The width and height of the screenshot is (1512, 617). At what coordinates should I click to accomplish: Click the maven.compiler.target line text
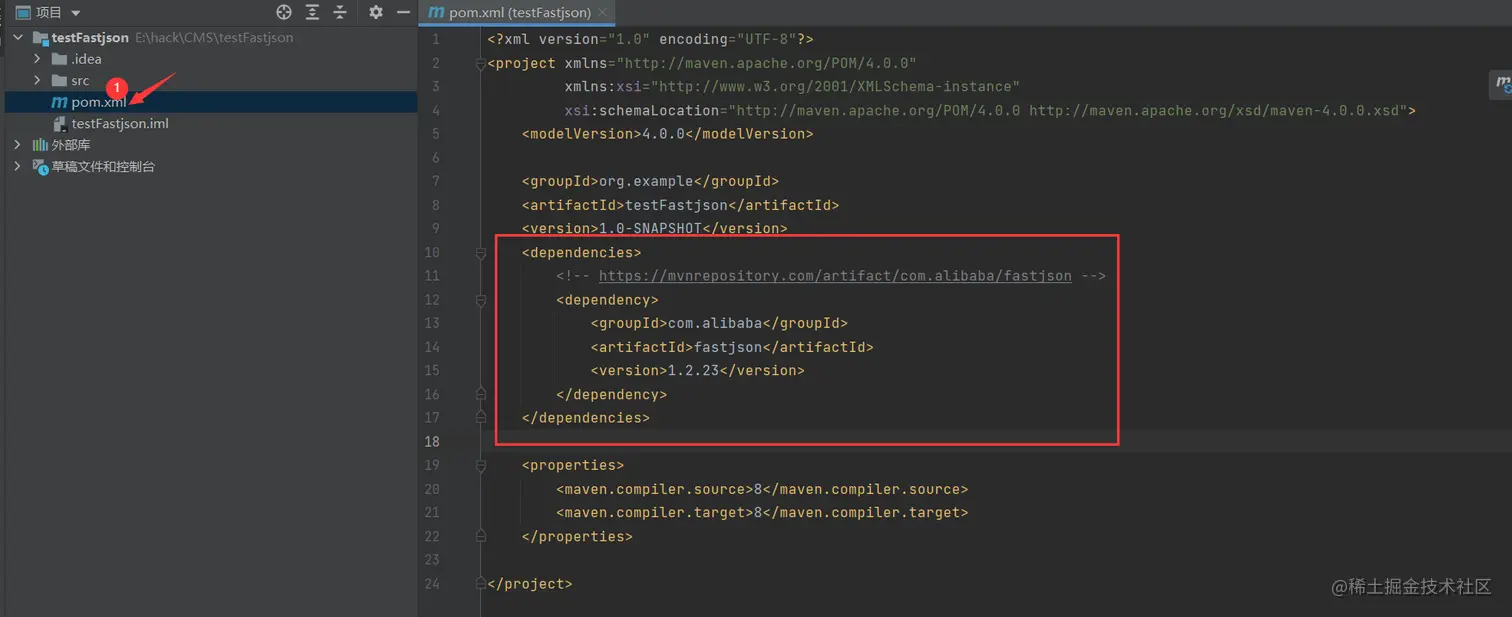tap(762, 512)
